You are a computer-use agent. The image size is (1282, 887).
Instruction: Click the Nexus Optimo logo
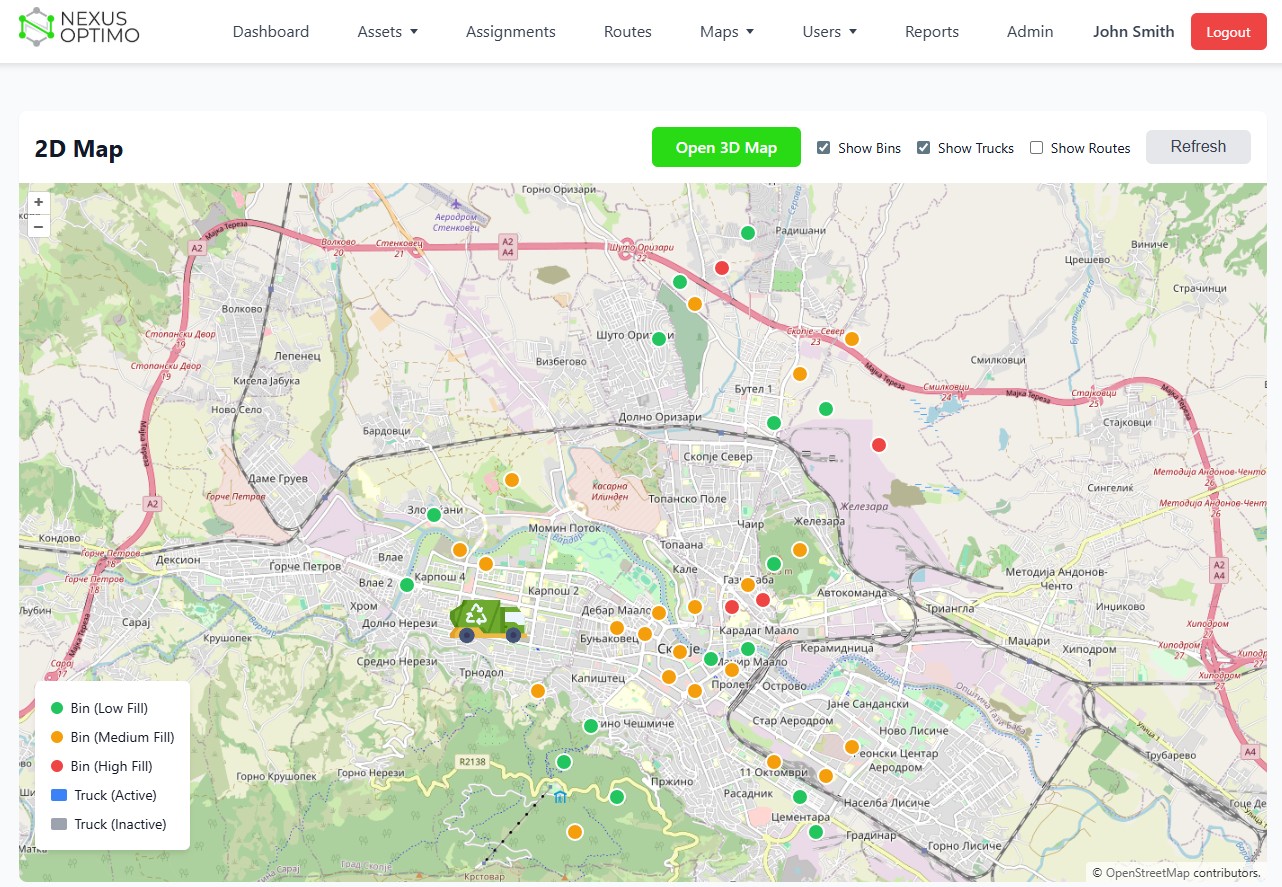(79, 27)
